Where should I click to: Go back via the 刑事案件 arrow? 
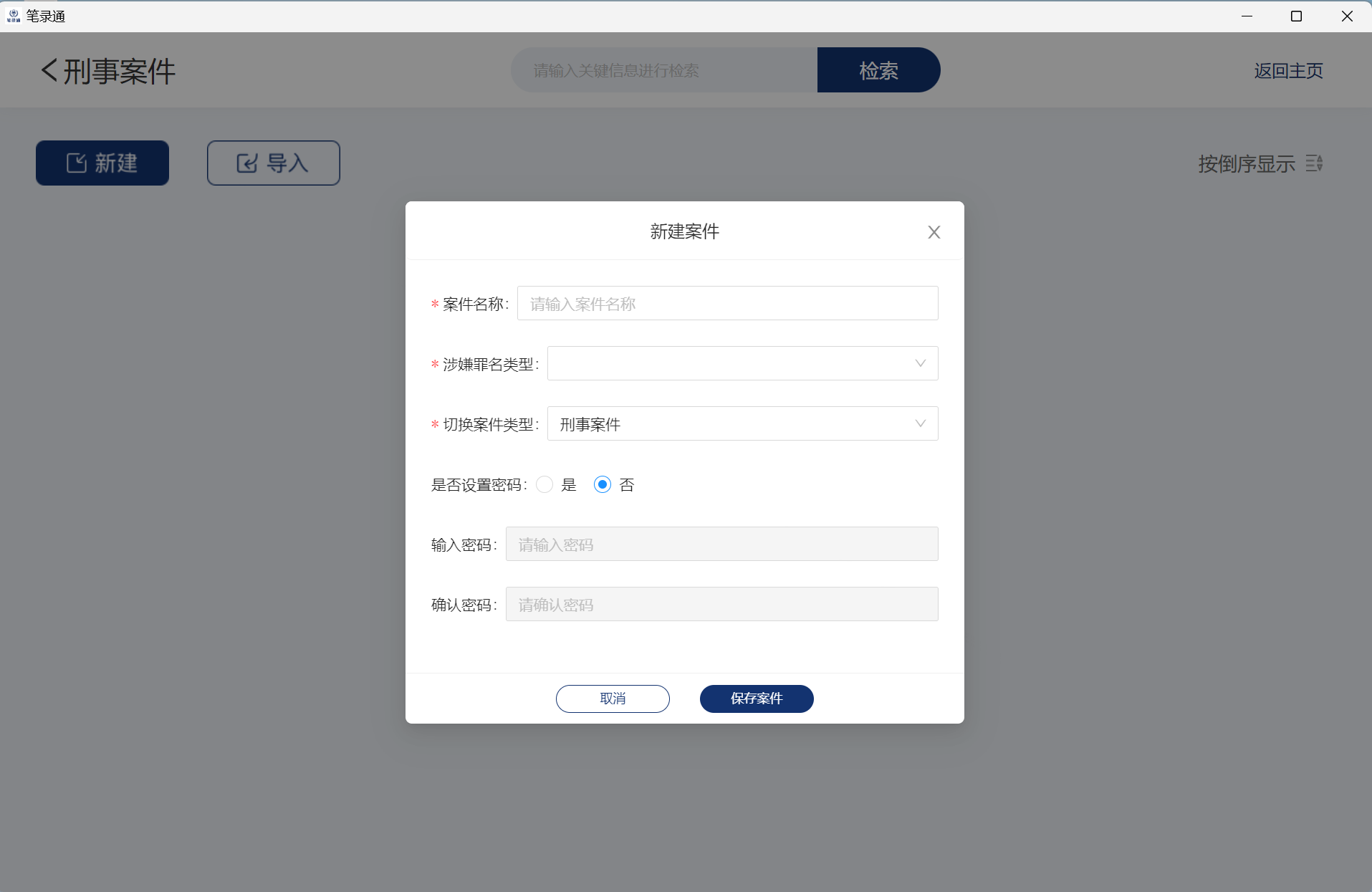49,70
